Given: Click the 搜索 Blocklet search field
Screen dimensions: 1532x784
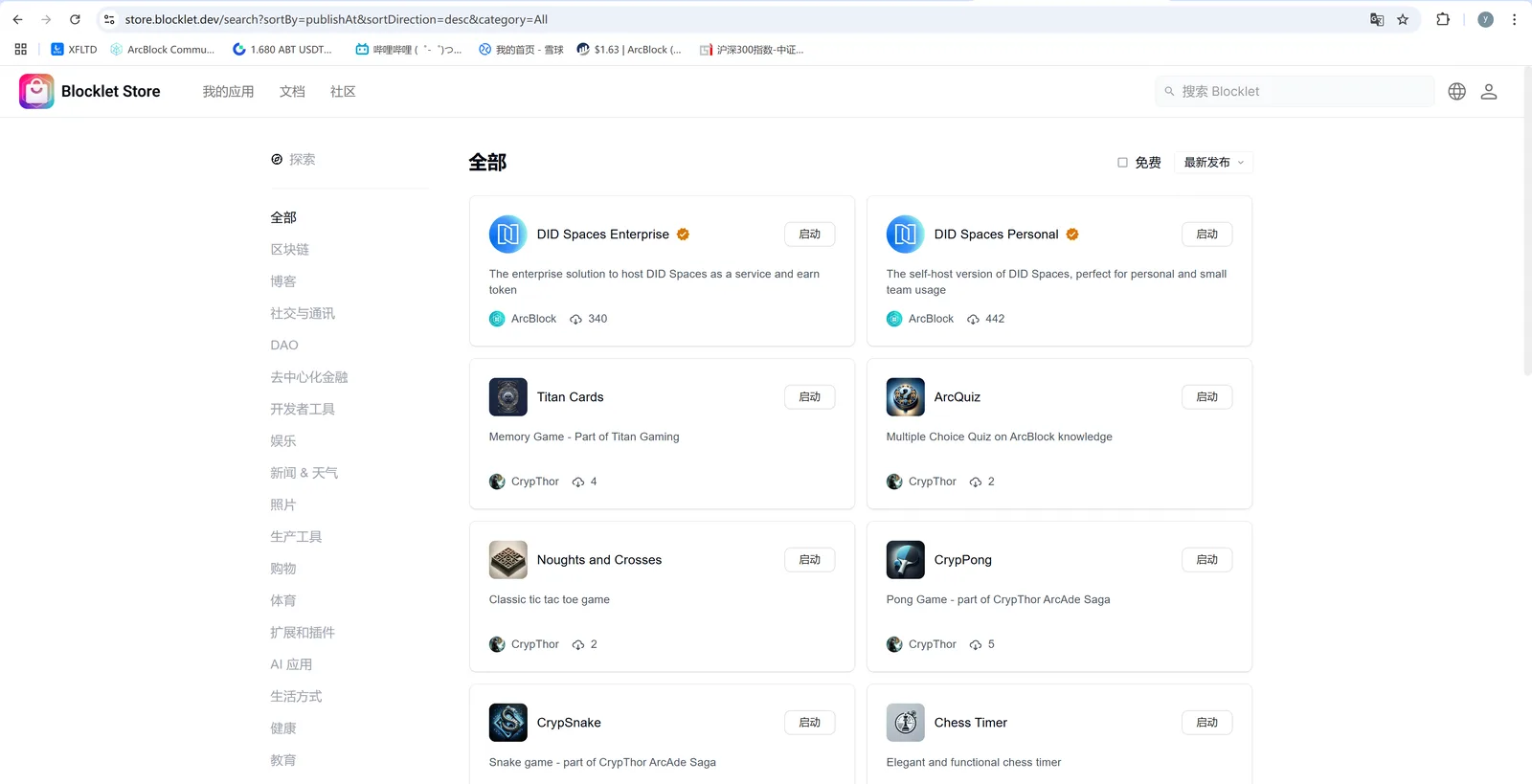Looking at the screenshot, I should 1295,91.
